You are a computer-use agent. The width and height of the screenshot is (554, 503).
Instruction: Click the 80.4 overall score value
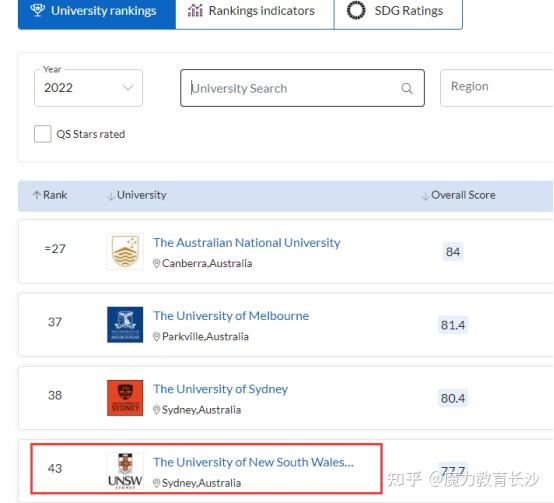pyautogui.click(x=453, y=398)
